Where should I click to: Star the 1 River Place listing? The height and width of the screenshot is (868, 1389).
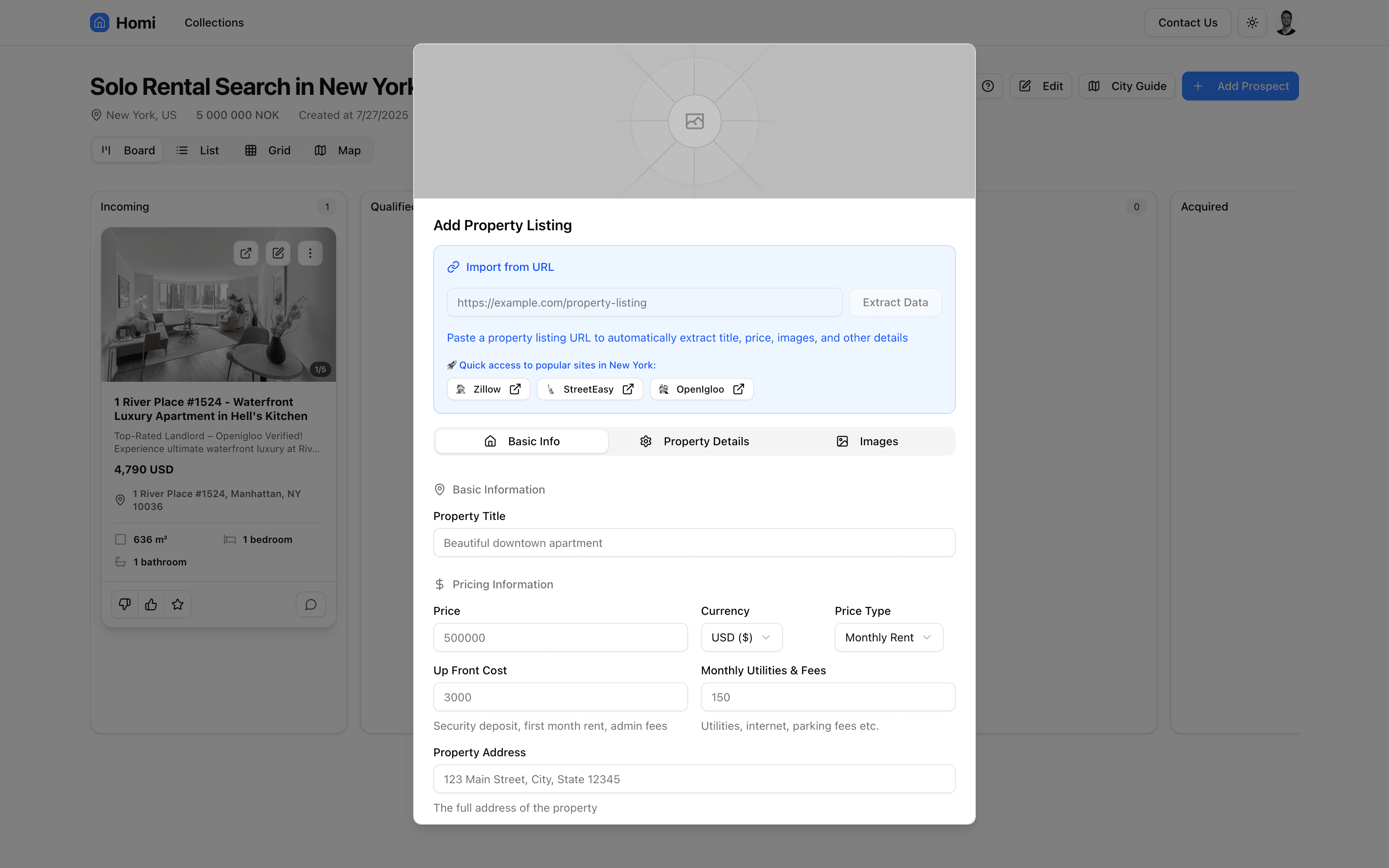[x=177, y=604]
